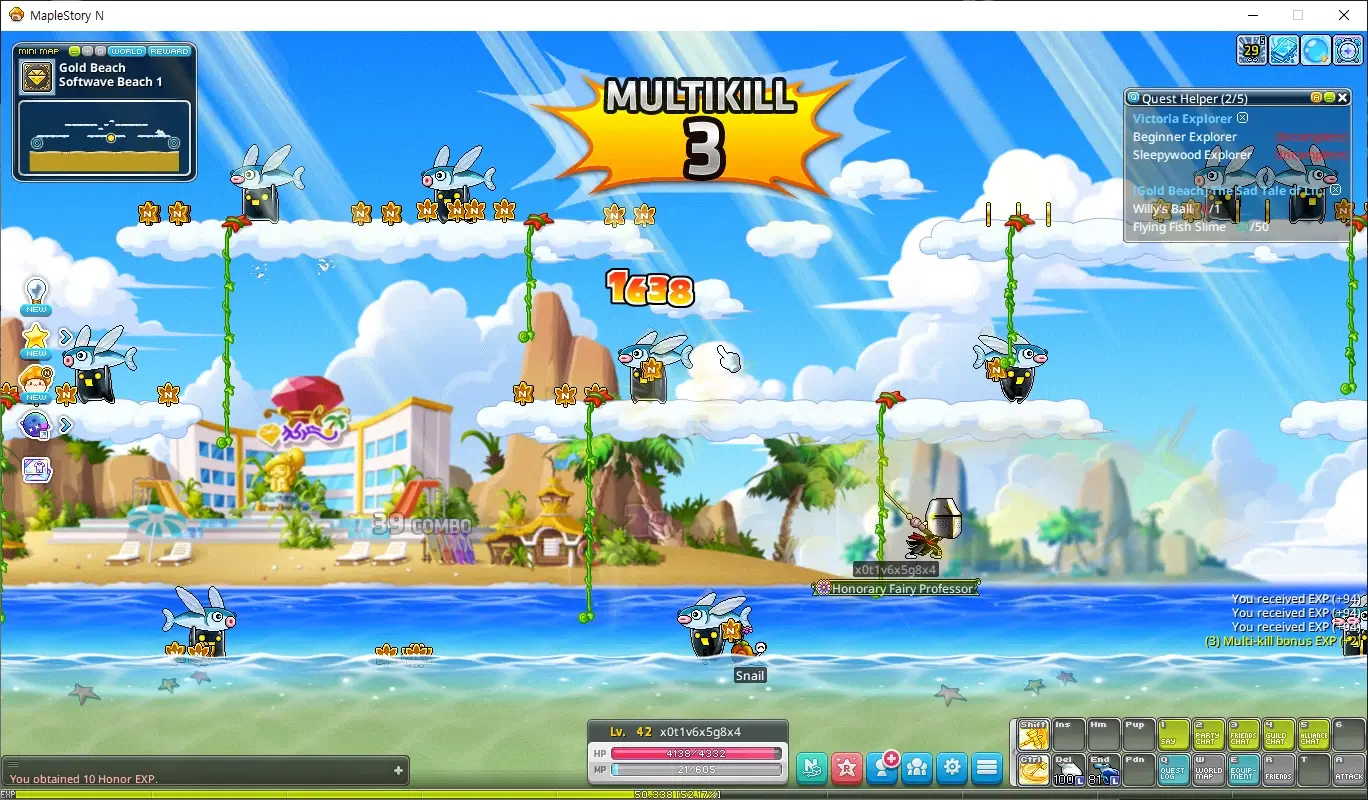Open the green N shop button
This screenshot has height=800, width=1368.
coord(812,767)
